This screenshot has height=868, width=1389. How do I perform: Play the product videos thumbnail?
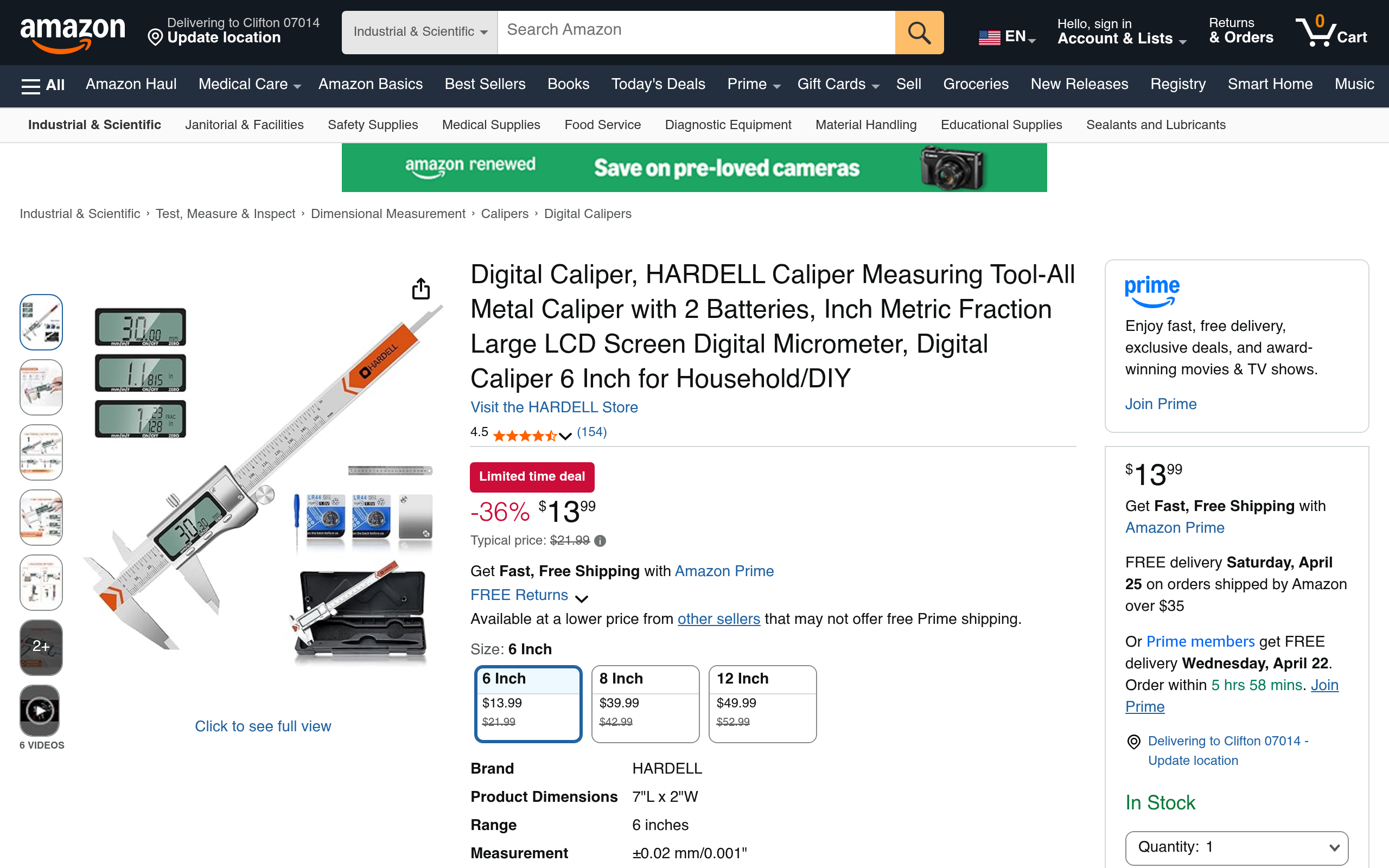point(40,711)
